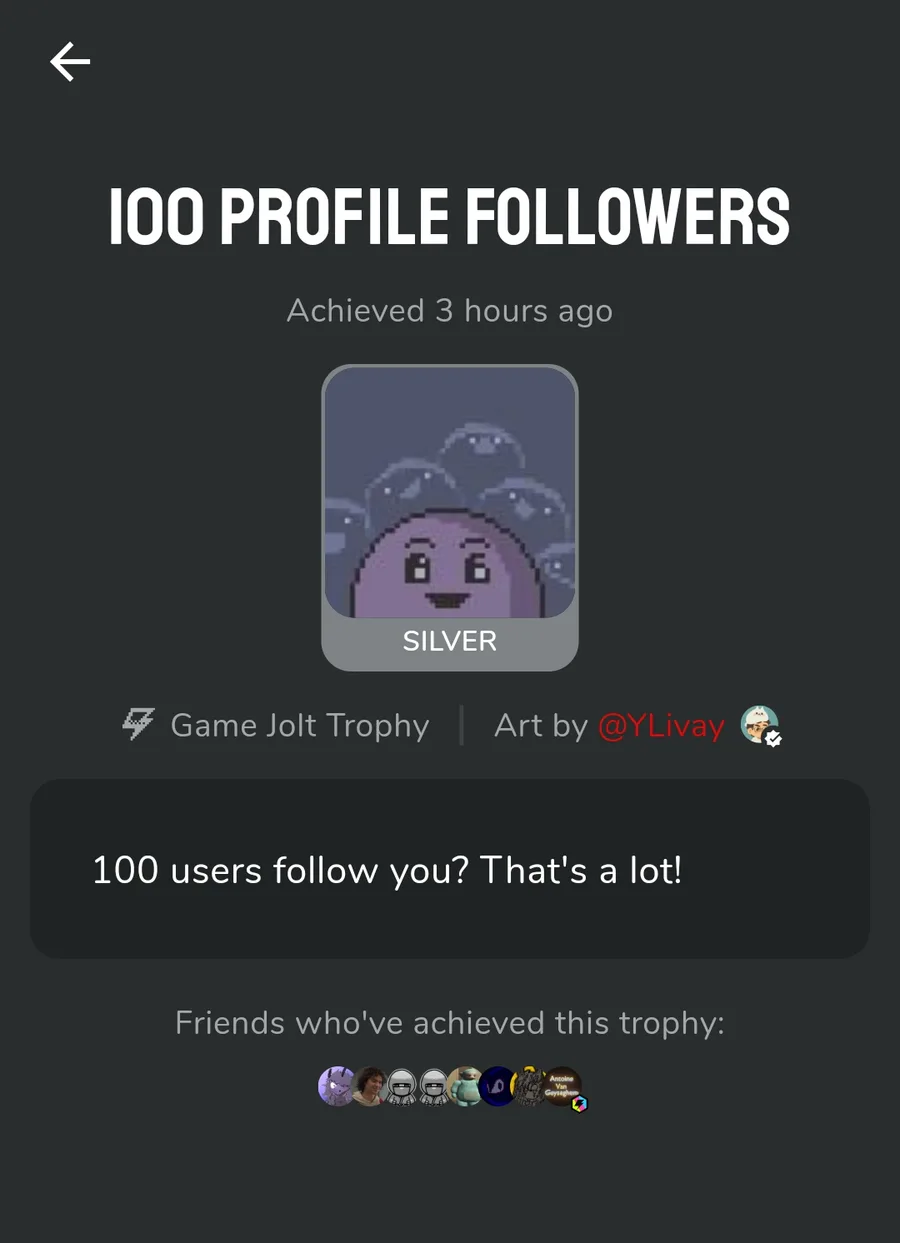Click the Game Jolt Trophy label
This screenshot has height=1243, width=900.
299,725
